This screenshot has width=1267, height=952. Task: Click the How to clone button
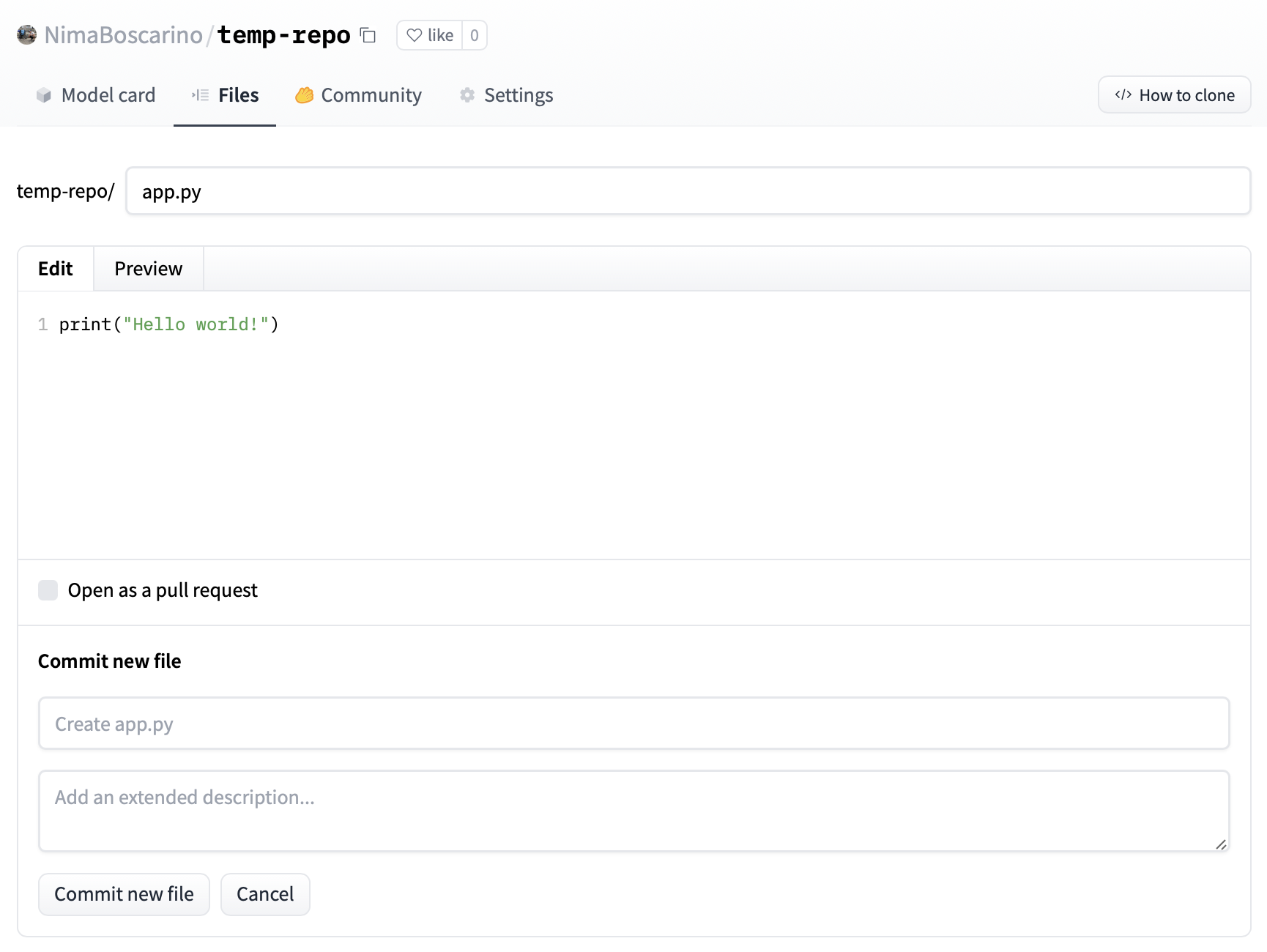[1174, 95]
